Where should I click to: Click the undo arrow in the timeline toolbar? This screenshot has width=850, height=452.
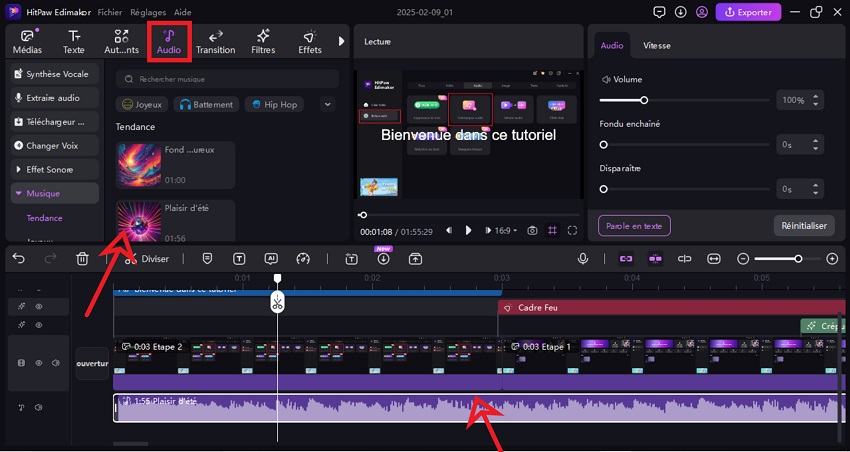[x=19, y=259]
